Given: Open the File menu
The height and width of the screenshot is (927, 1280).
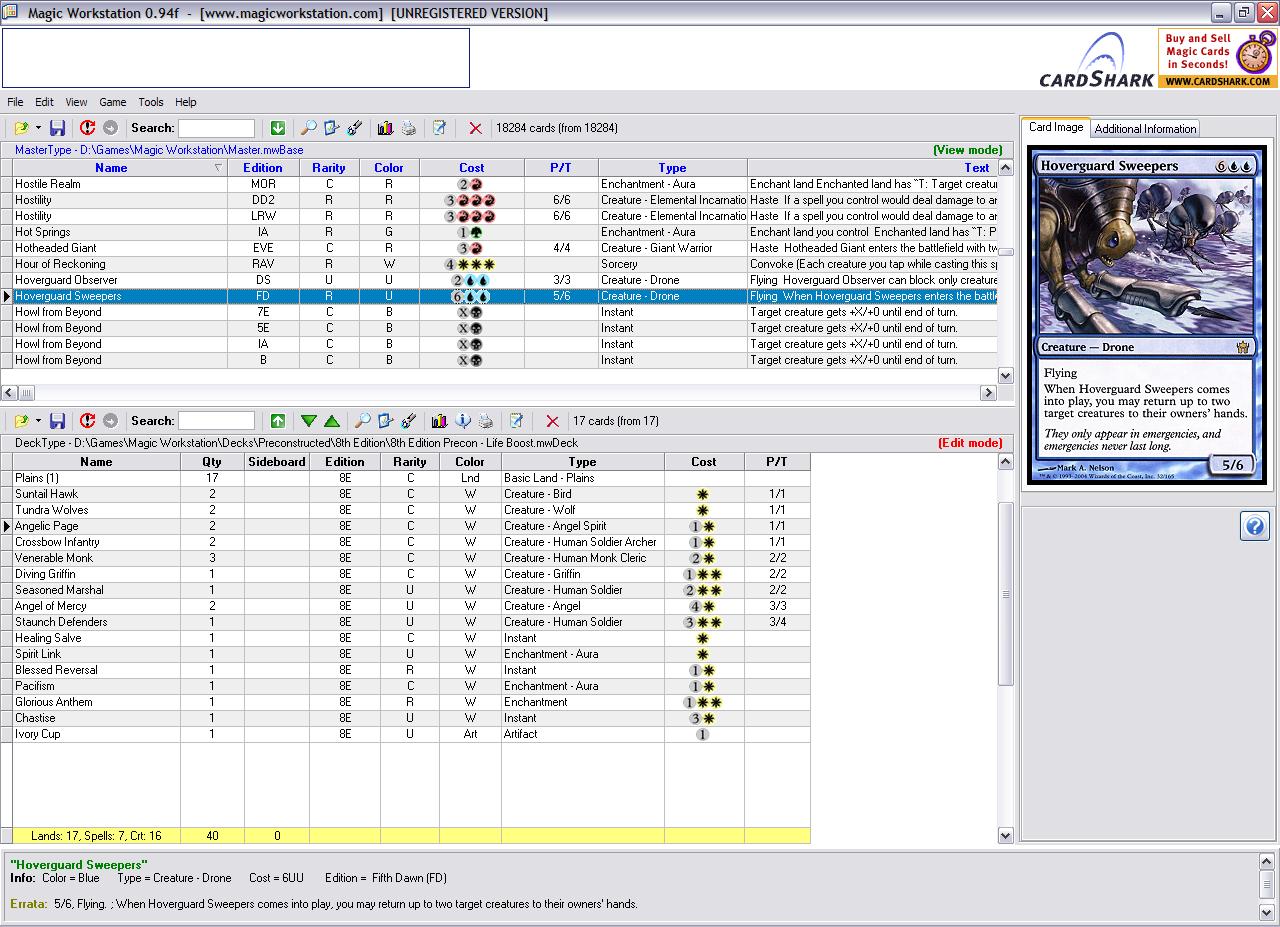Looking at the screenshot, I should click(x=15, y=102).
